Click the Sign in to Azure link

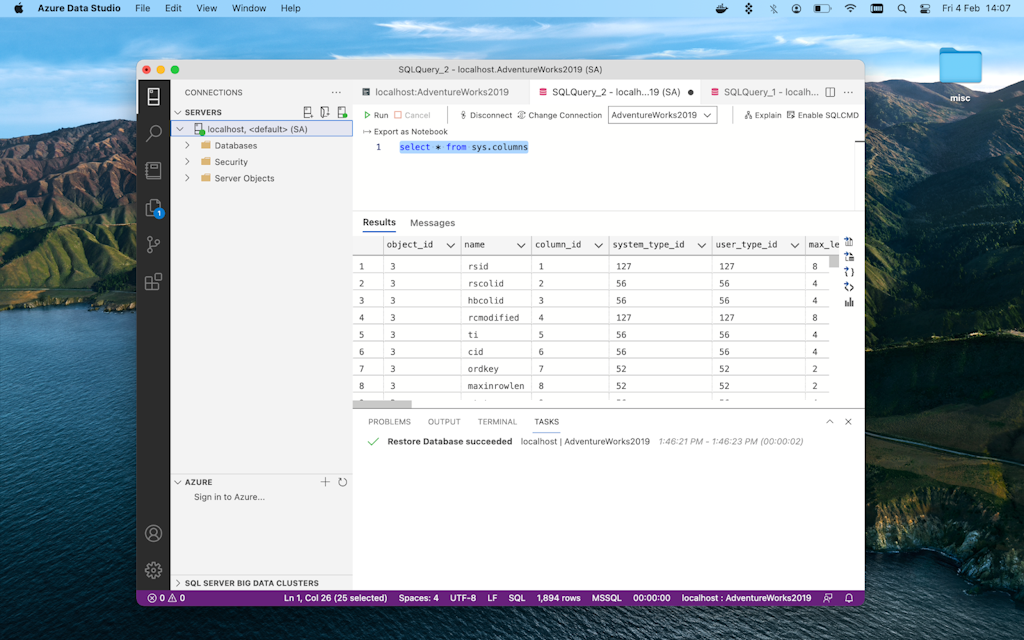pyautogui.click(x=229, y=497)
